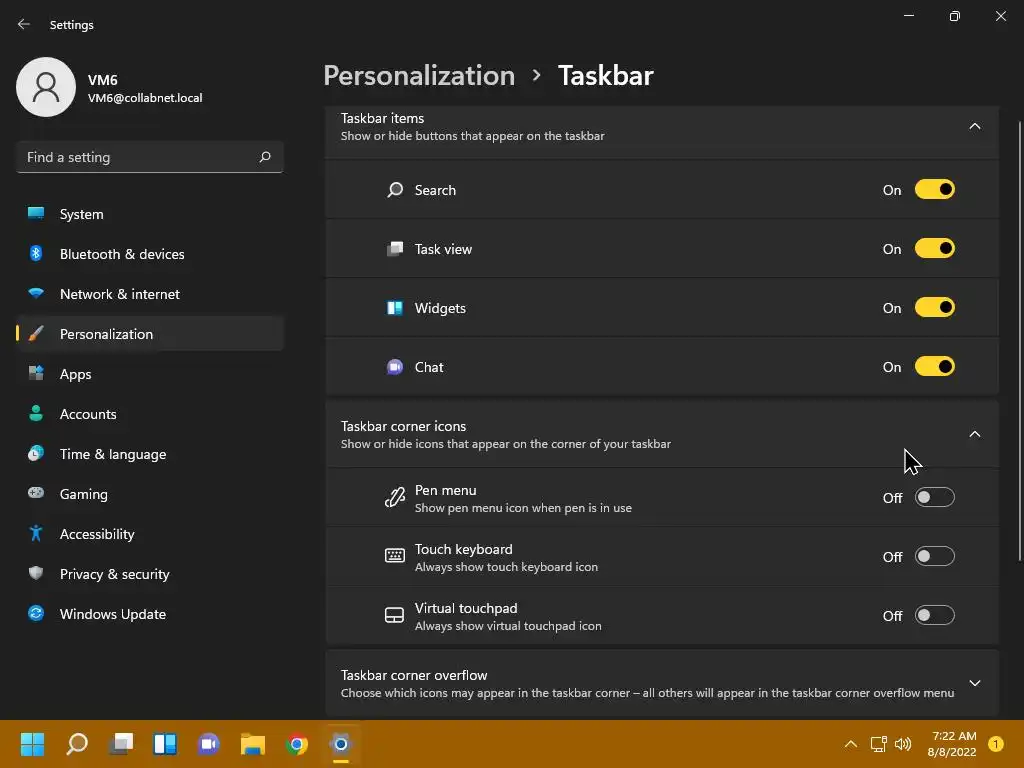Open Teams Chat from the taskbar
Viewport: 1024px width, 768px height.
pyautogui.click(x=209, y=744)
